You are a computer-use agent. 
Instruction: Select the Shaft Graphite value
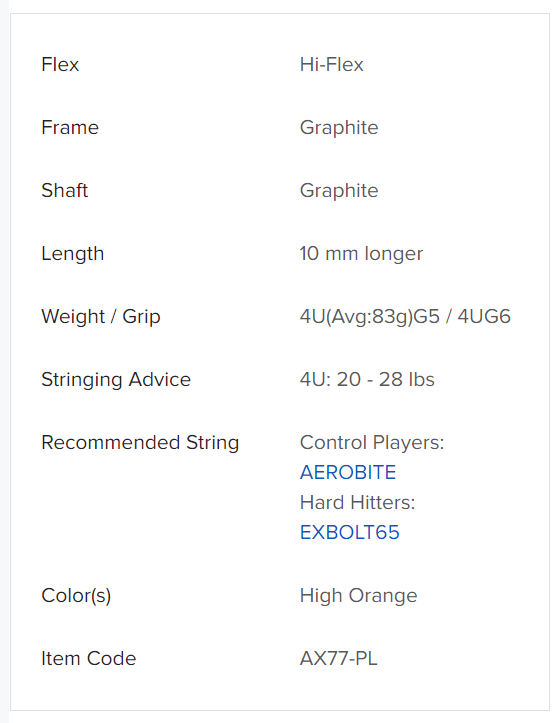pos(339,191)
